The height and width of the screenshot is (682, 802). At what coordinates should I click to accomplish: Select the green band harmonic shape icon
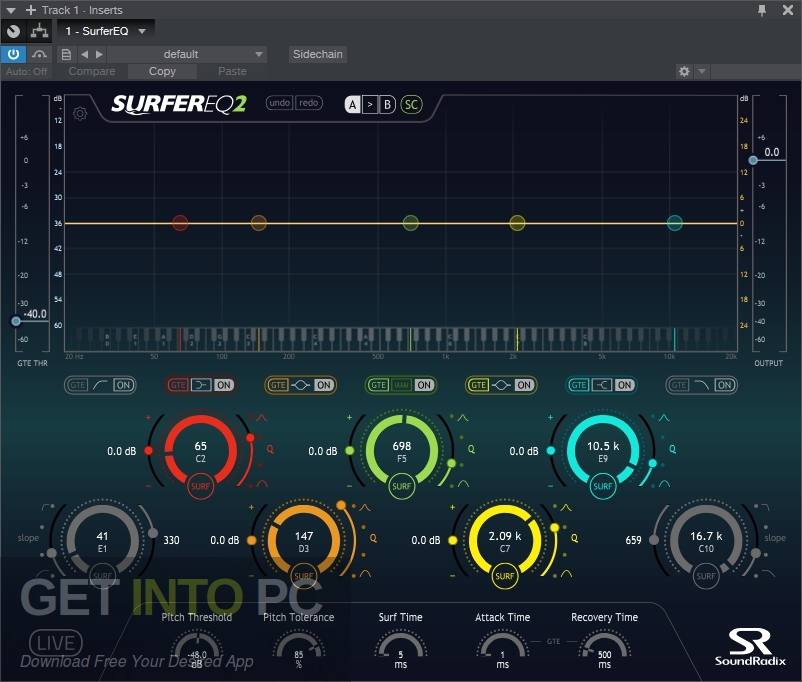pyautogui.click(x=402, y=385)
